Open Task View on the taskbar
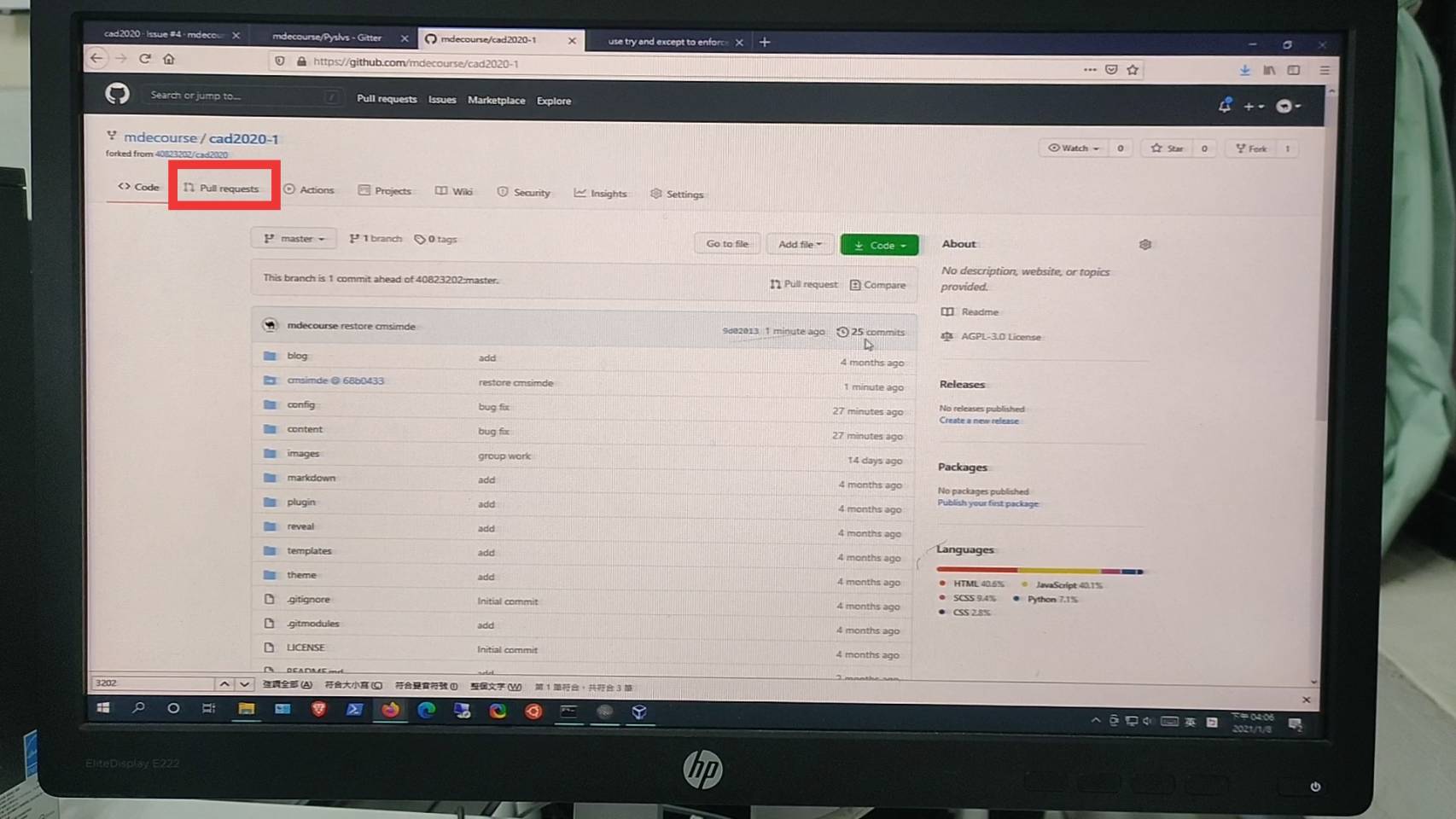 (x=208, y=708)
